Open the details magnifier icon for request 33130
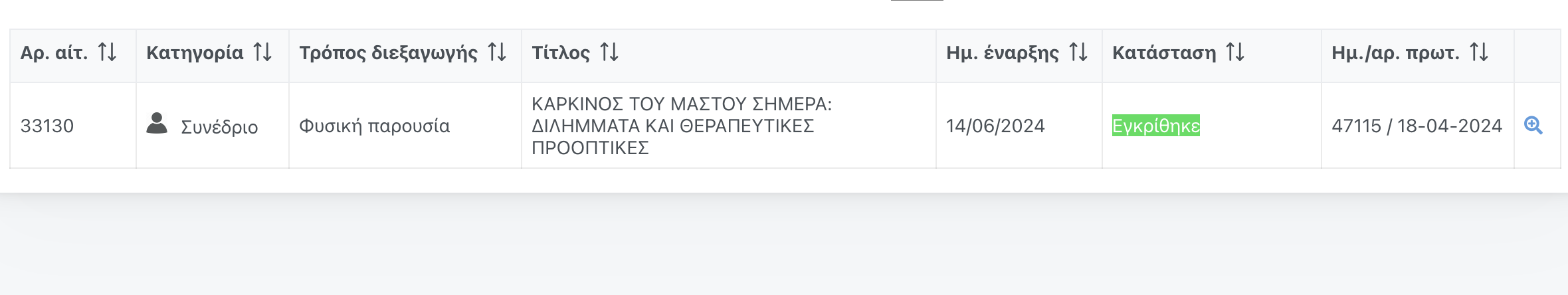 point(1533,125)
